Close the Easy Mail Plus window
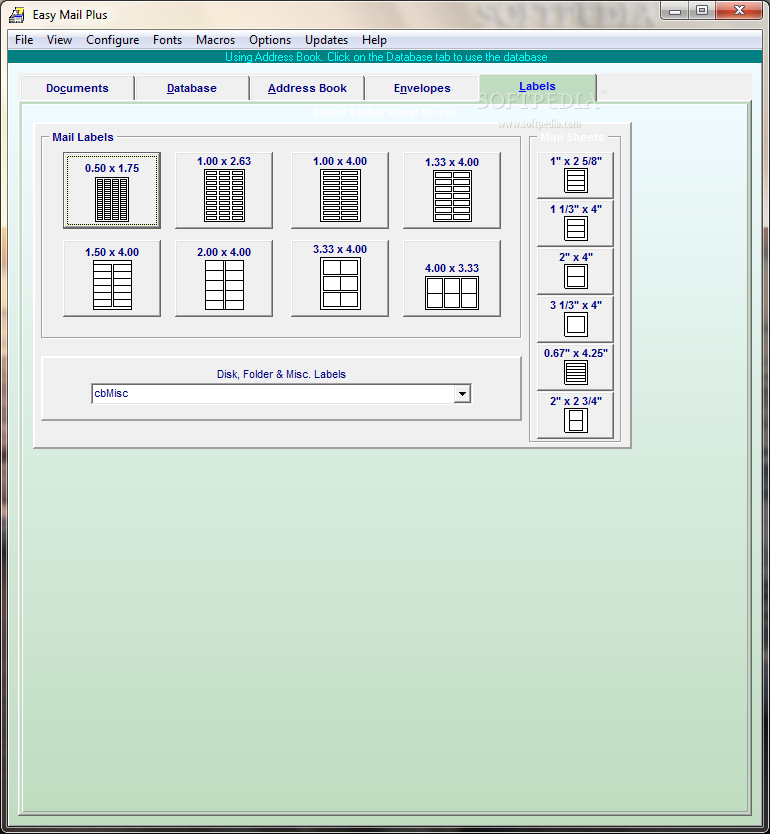This screenshot has height=834, width=770. point(739,11)
